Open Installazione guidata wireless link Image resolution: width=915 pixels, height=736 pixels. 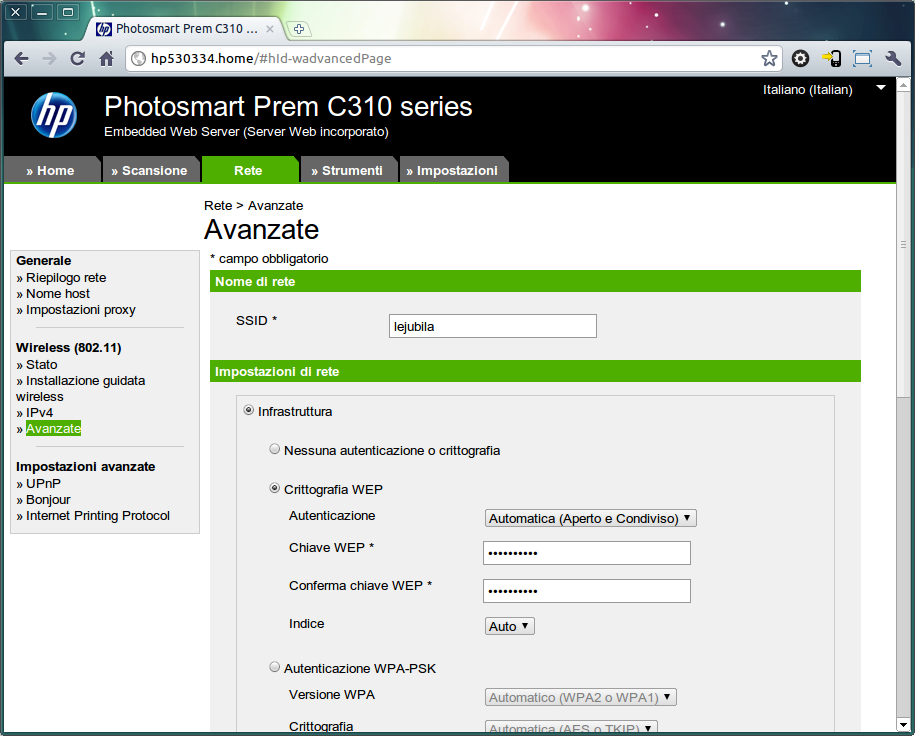click(x=81, y=389)
